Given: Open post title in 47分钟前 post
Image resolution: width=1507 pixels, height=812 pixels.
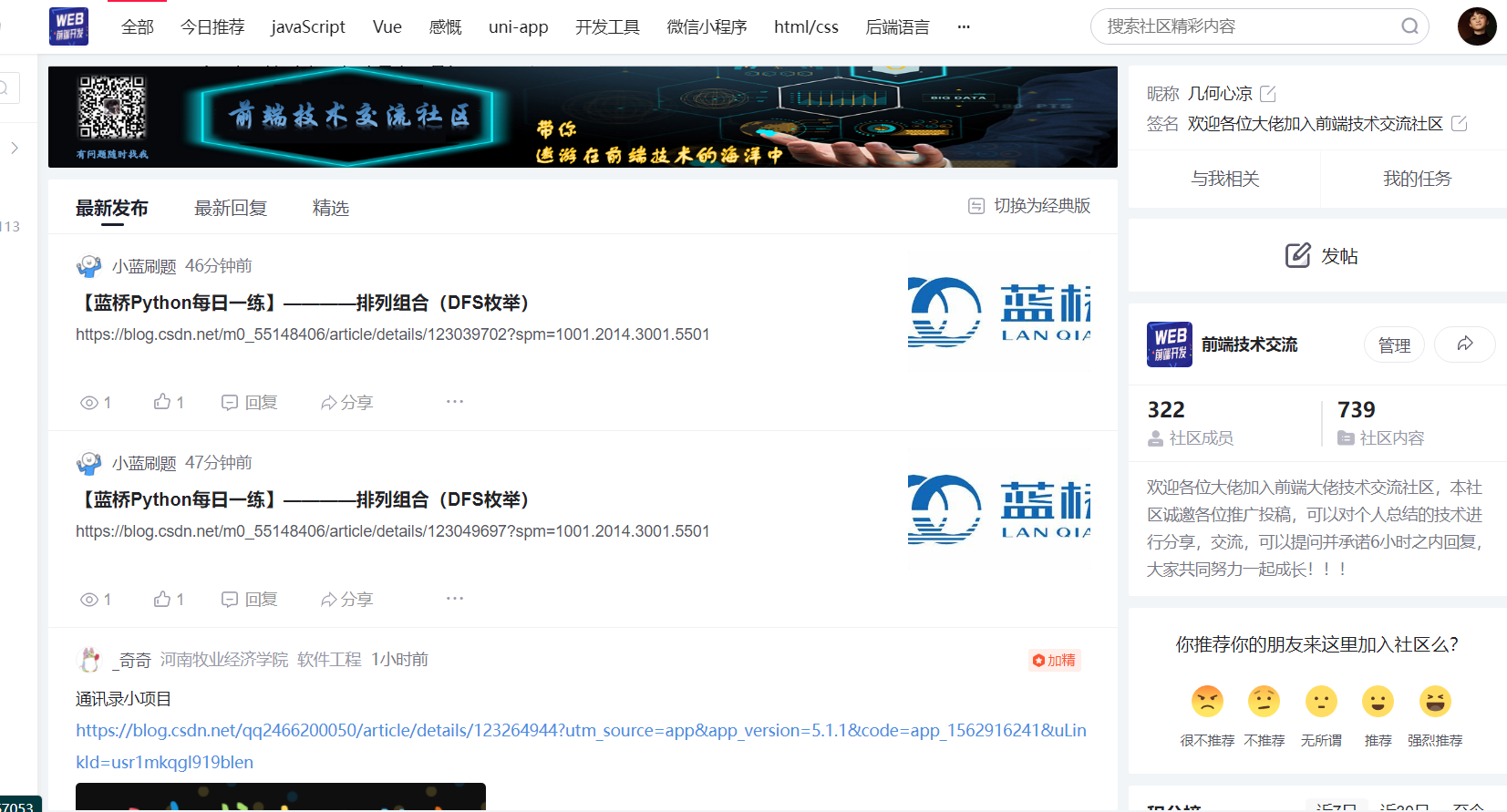Looking at the screenshot, I should click(306, 499).
